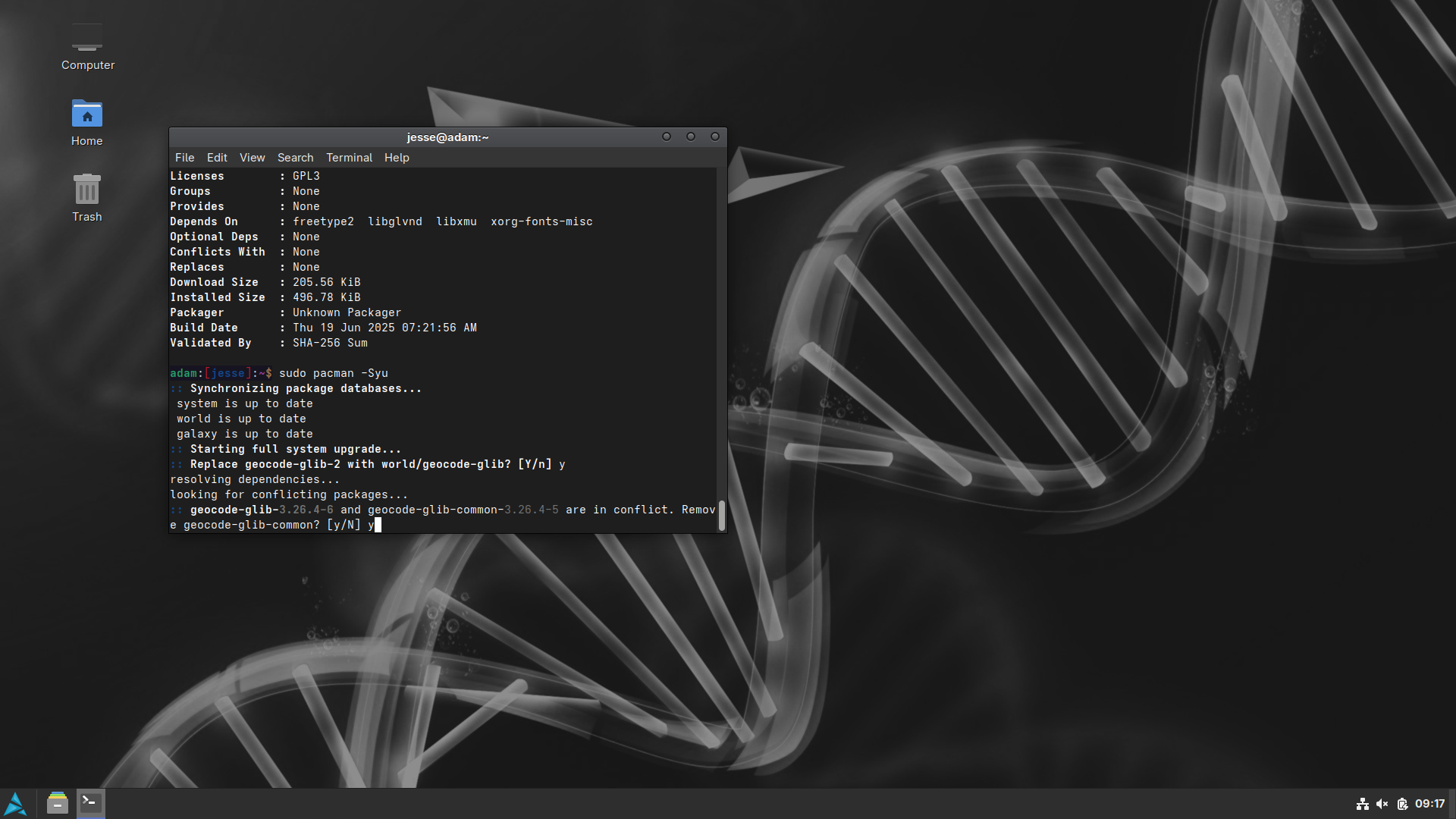Close the jesse@adam terminal window
The width and height of the screenshot is (1456, 819).
(x=714, y=136)
